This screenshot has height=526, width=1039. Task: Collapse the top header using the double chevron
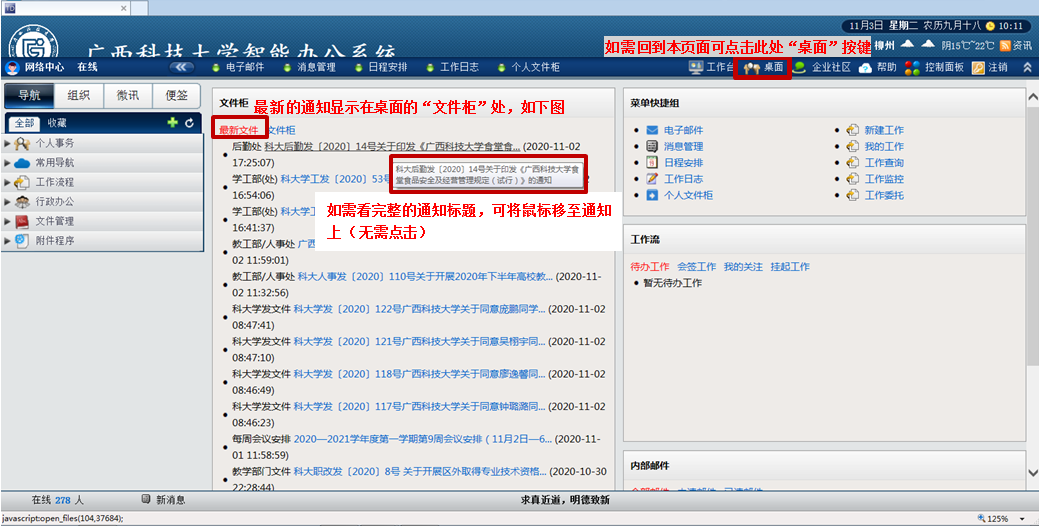[x=1027, y=68]
